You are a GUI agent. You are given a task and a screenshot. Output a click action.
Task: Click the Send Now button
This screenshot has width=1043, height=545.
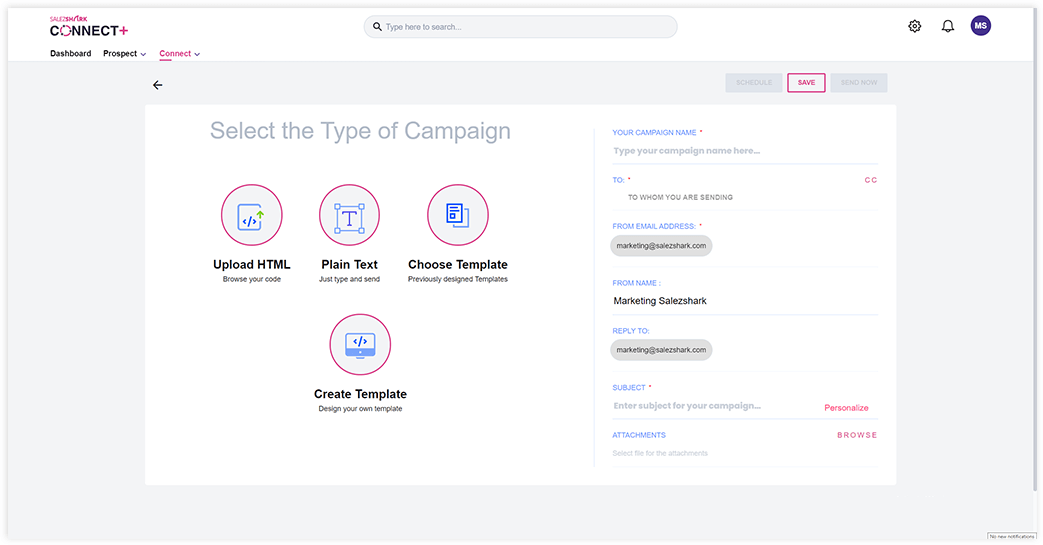coord(858,83)
